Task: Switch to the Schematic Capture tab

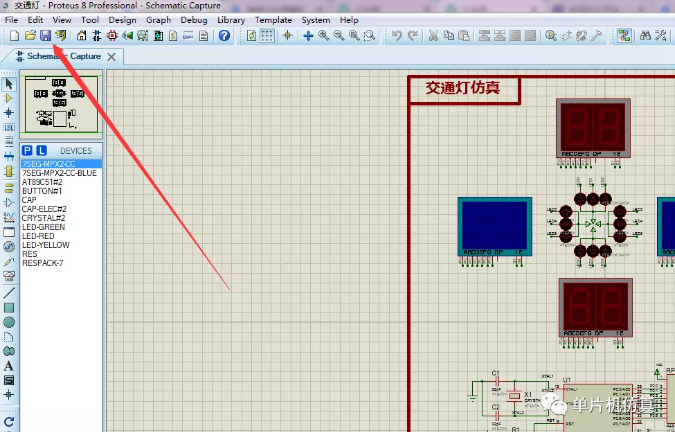Action: click(62, 57)
